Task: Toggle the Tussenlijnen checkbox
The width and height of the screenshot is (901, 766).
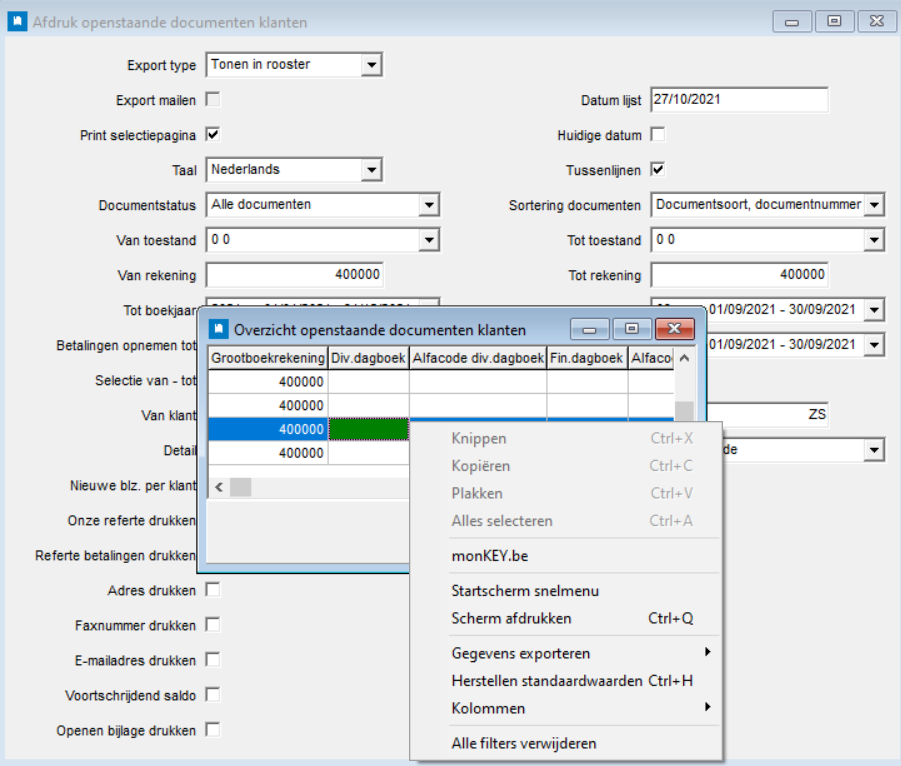Action: coord(658,169)
